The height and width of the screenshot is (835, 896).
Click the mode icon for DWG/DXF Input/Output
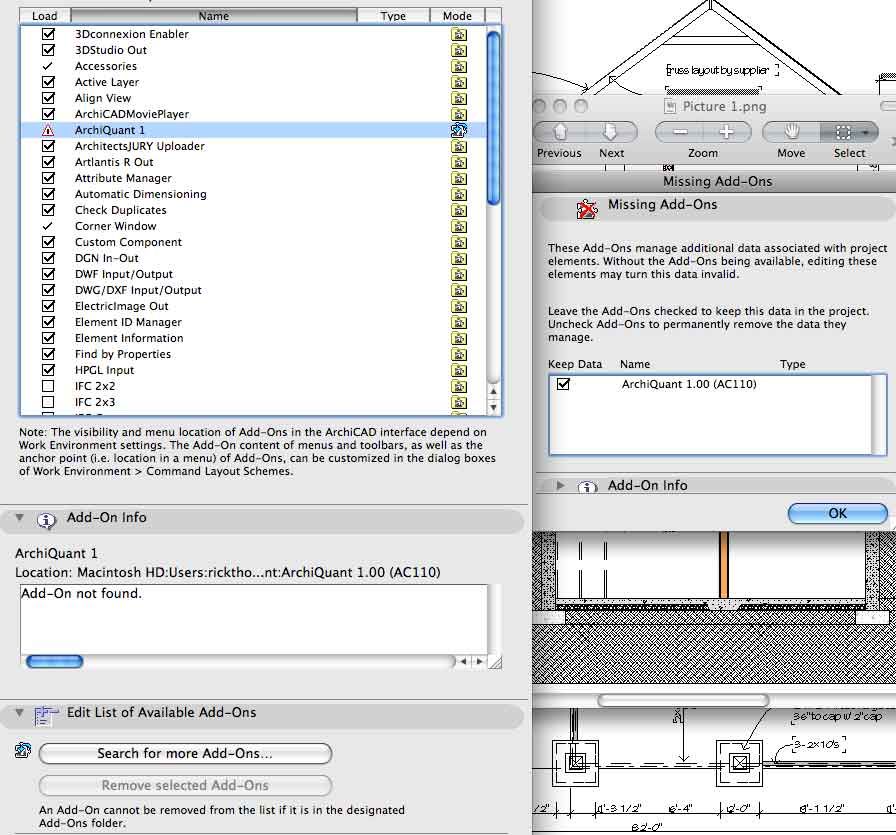(458, 290)
